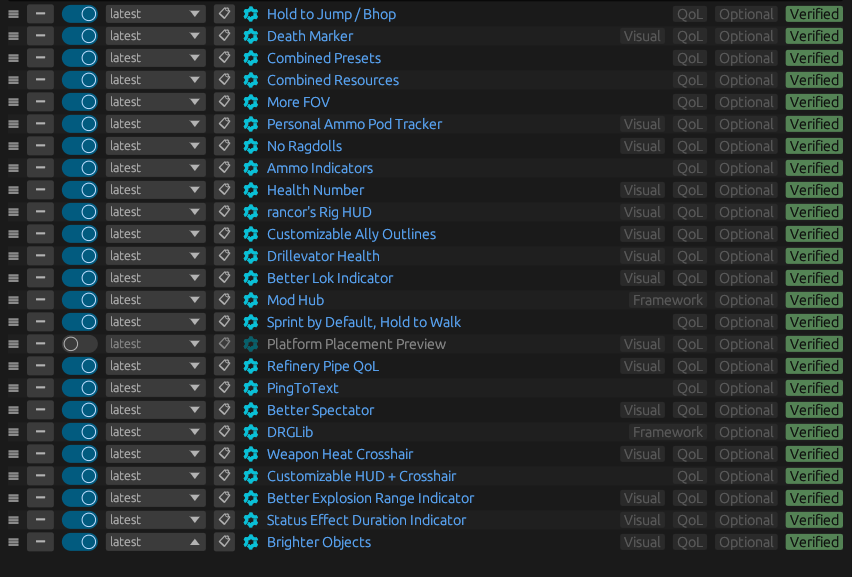
Task: Click the Framework tag on DRGLib row
Action: tap(667, 432)
